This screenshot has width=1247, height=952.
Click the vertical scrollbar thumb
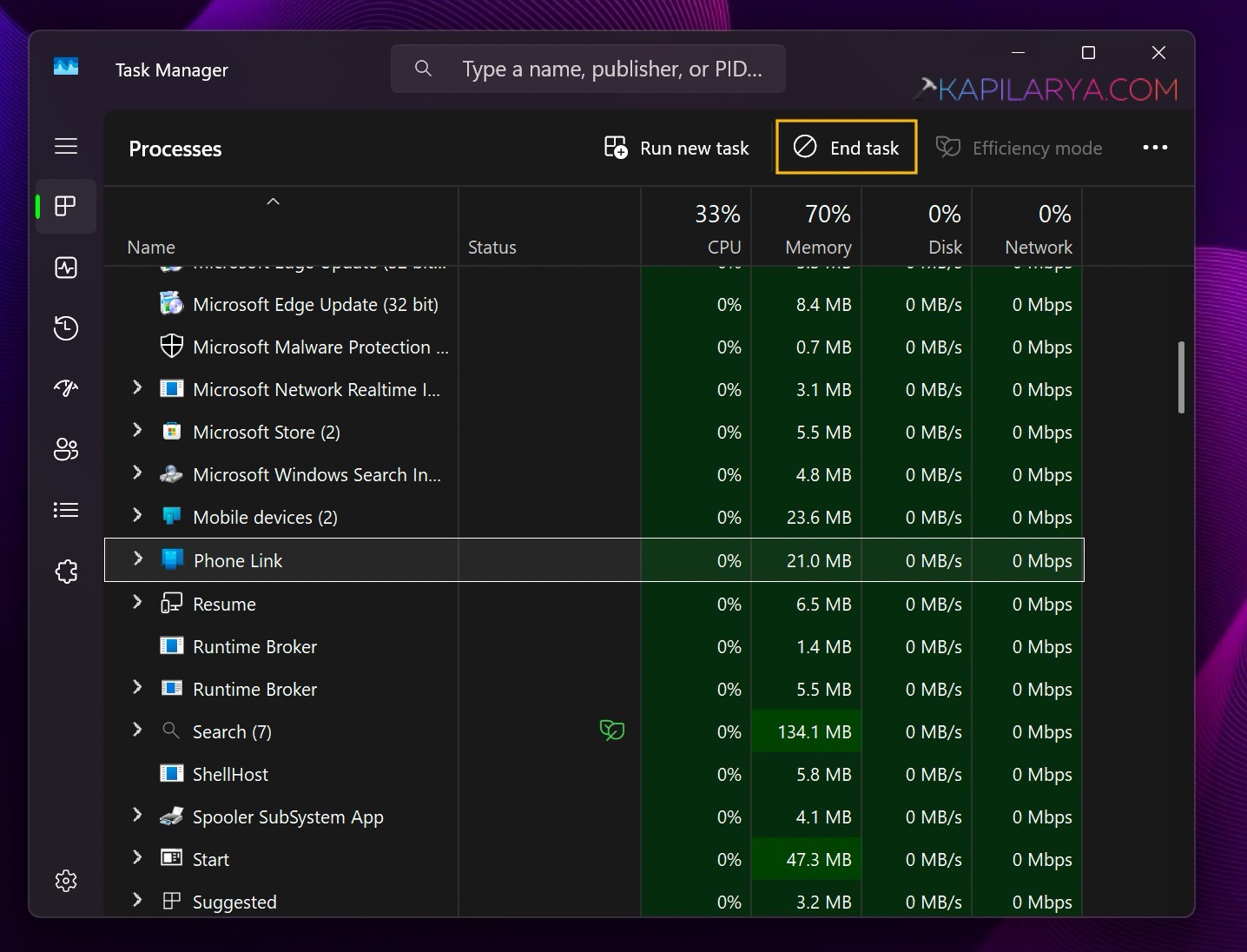click(1181, 377)
